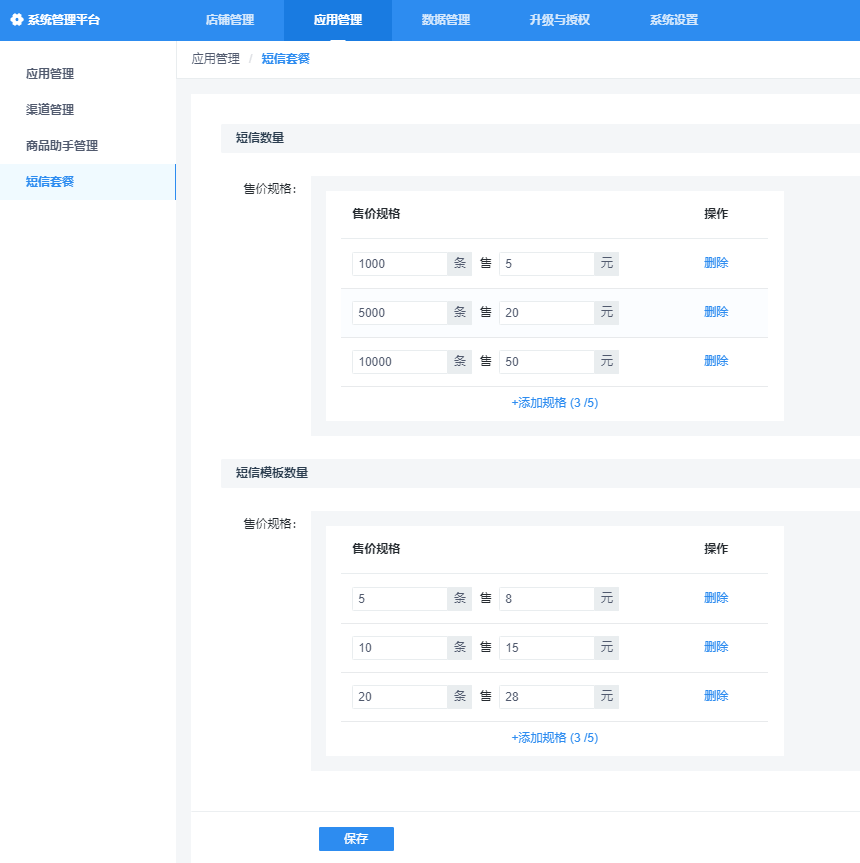Edit the price field showing 15 元

(546, 648)
